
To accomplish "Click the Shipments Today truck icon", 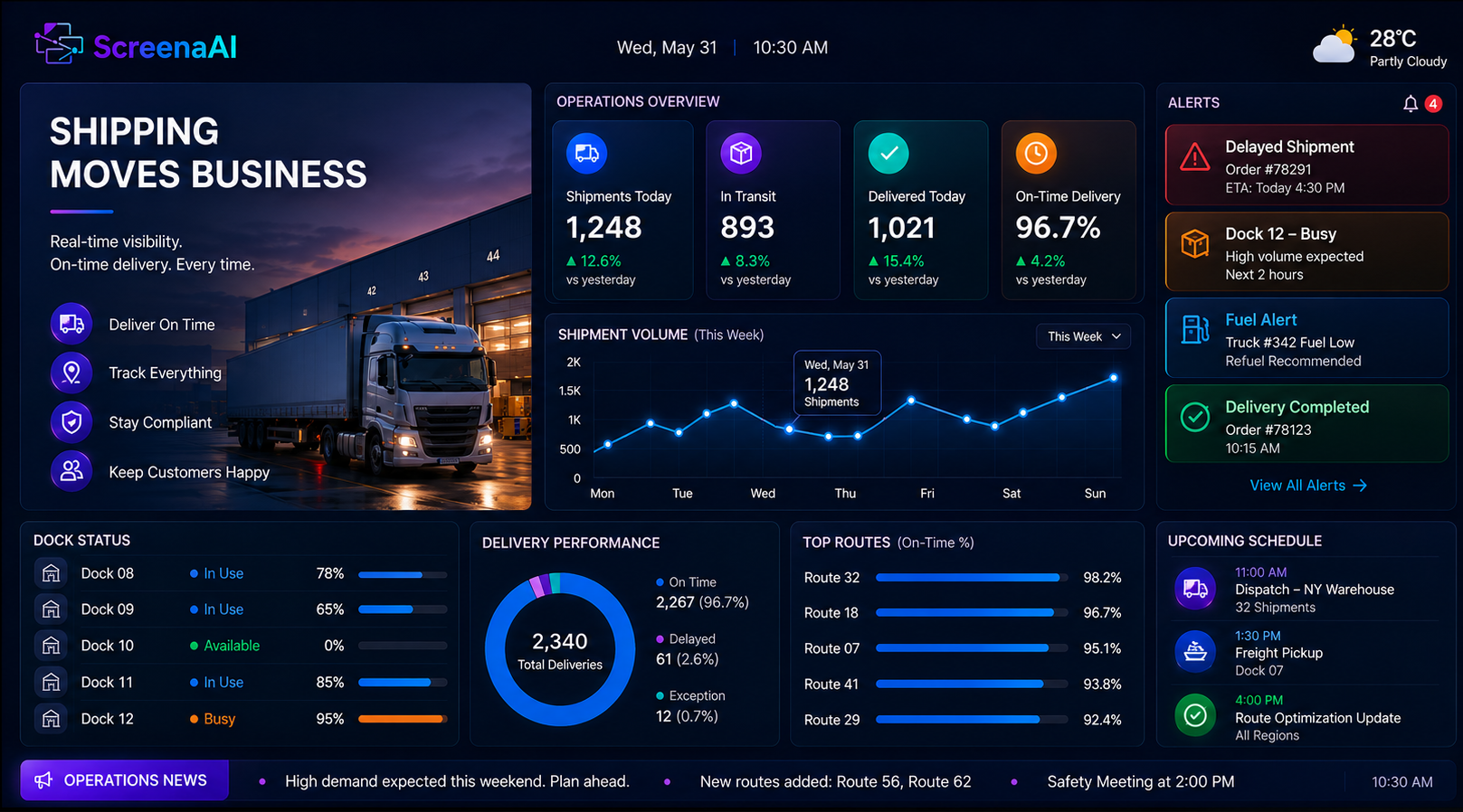I will click(x=586, y=154).
